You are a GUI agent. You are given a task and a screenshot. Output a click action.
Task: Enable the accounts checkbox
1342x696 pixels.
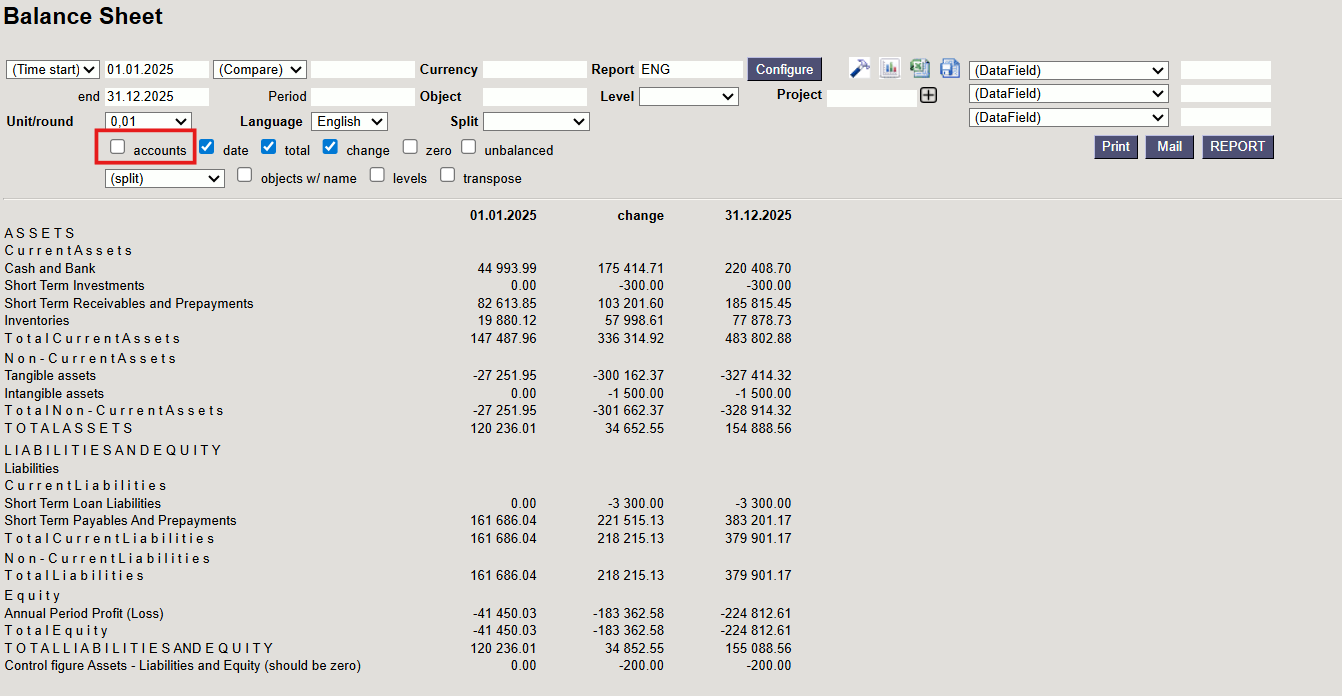point(118,147)
